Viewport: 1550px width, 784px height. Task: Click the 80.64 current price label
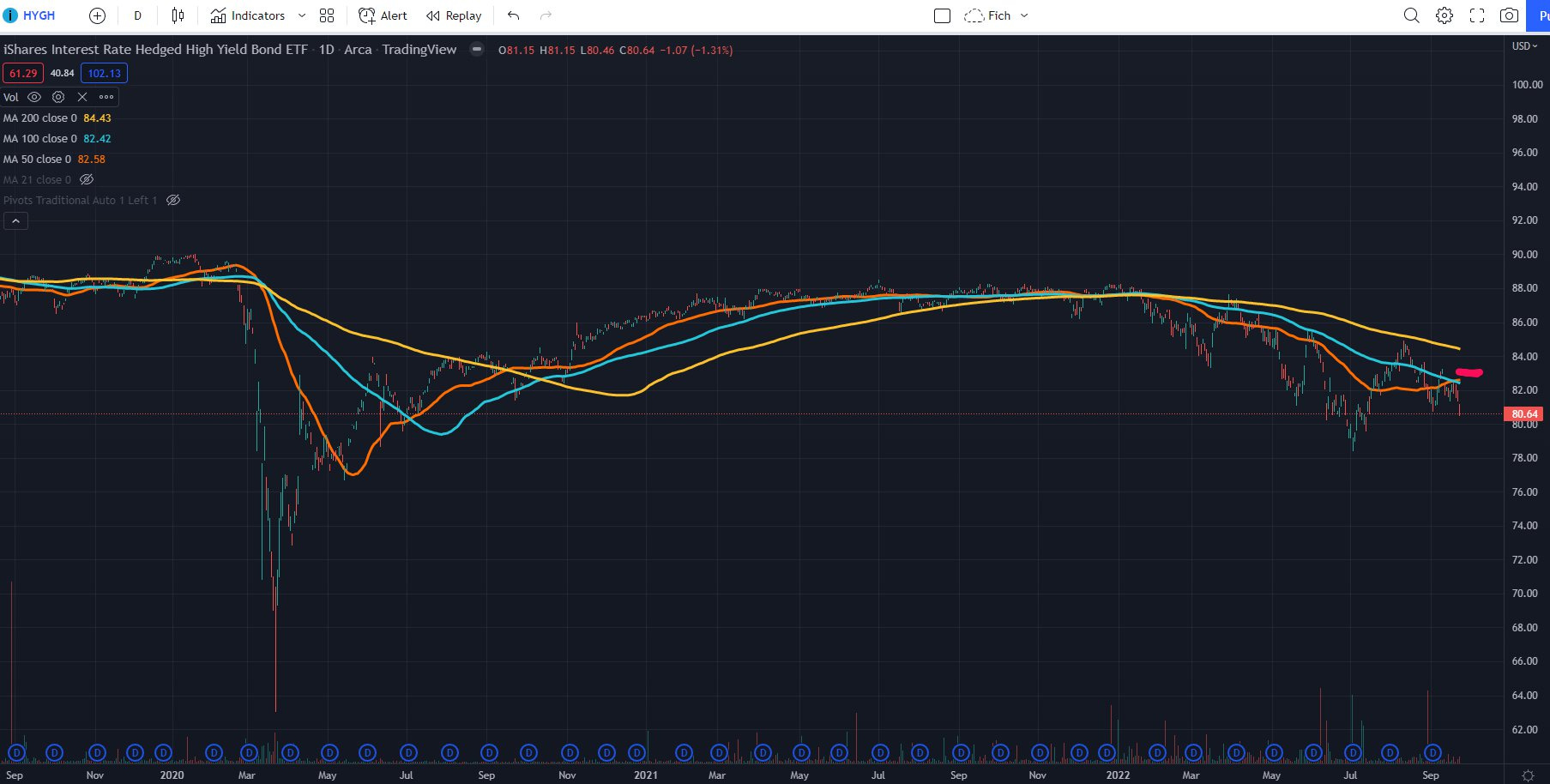pos(1524,413)
